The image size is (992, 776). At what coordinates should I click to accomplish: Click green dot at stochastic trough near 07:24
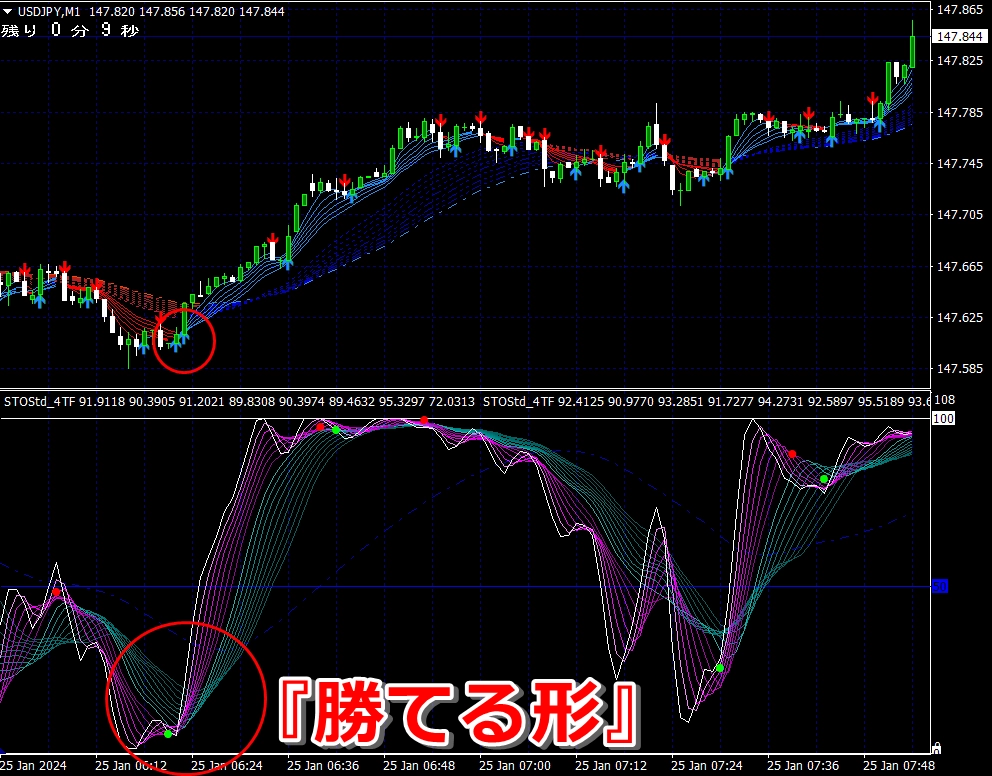720,668
